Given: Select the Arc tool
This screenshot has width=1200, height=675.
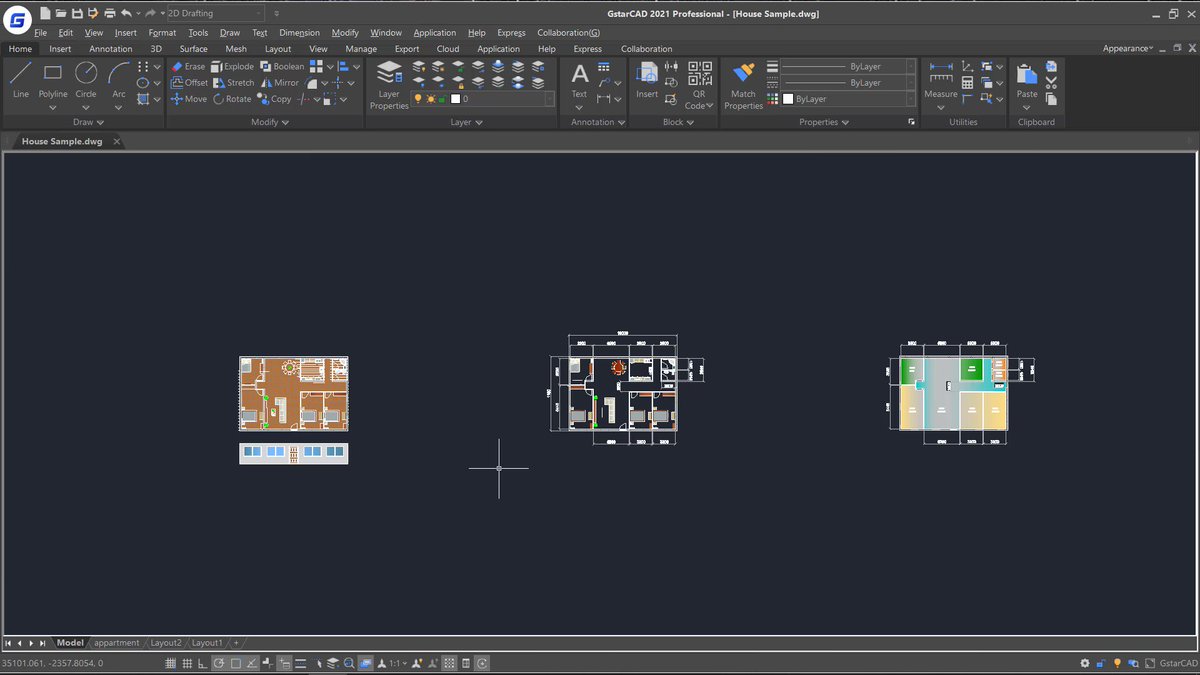Looking at the screenshot, I should click(x=119, y=80).
